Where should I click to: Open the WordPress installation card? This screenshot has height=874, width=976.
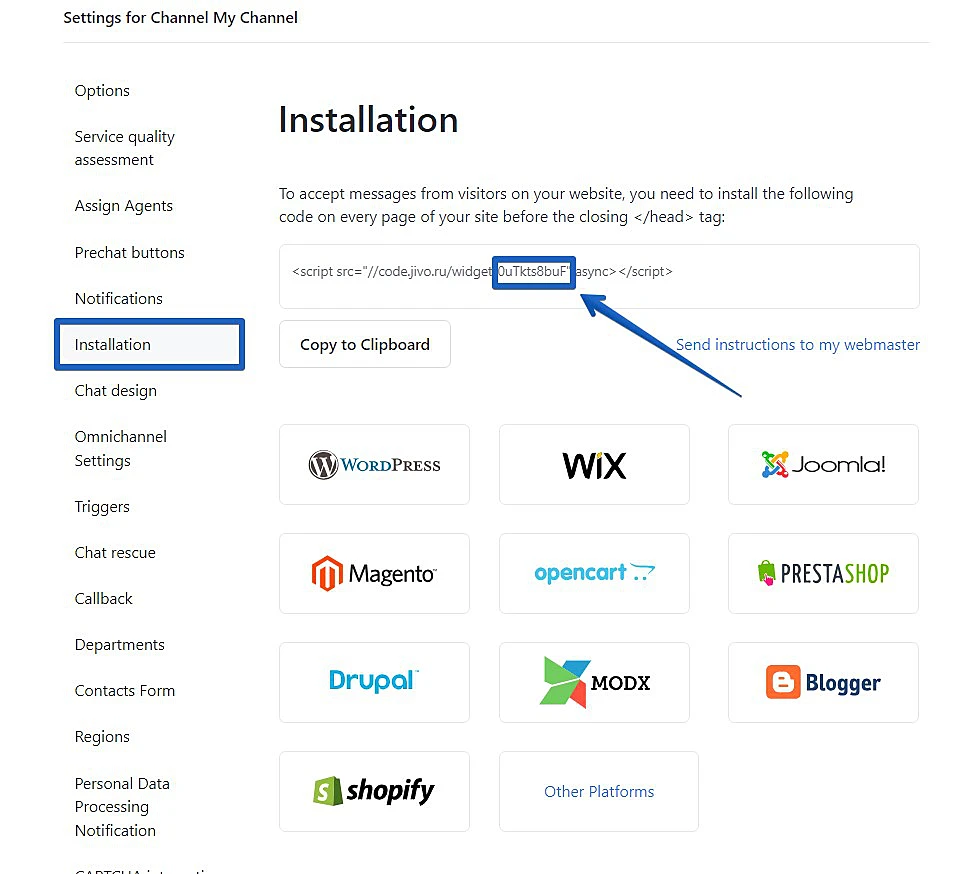(x=374, y=464)
